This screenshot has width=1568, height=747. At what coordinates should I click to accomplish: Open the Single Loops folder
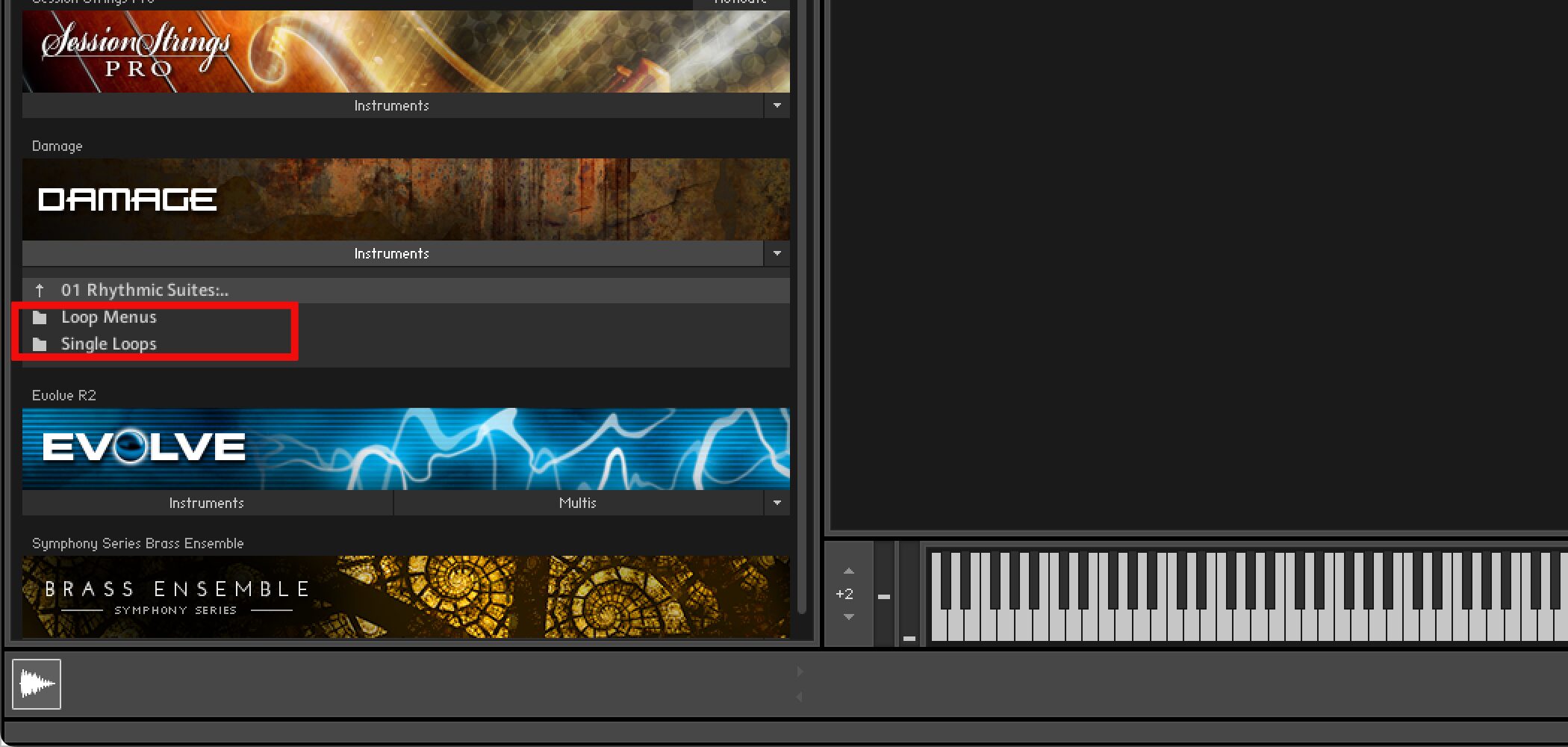coord(108,344)
